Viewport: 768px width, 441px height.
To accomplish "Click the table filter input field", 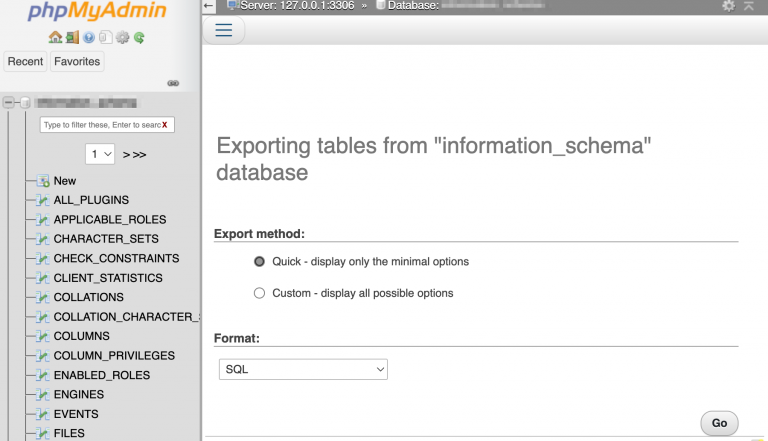I will (100, 125).
